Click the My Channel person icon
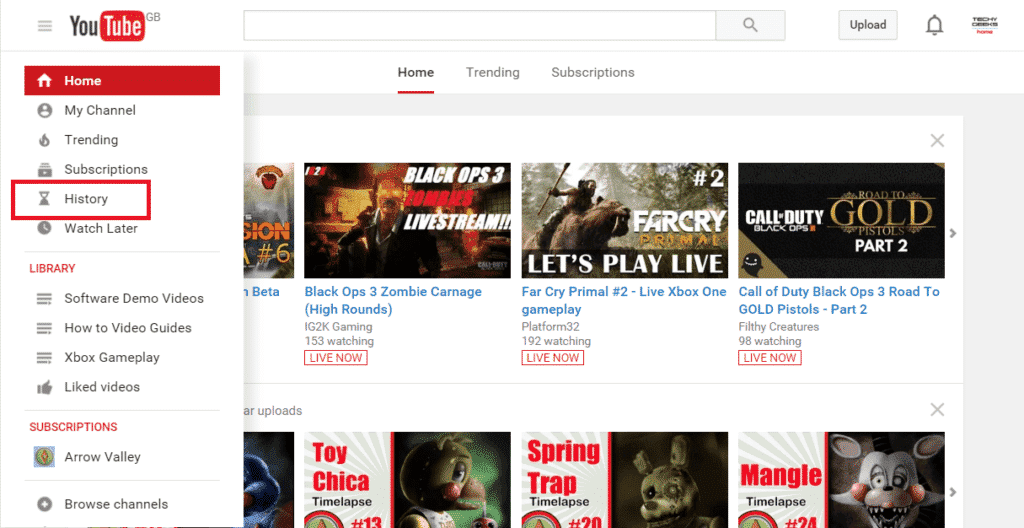Image resolution: width=1024 pixels, height=528 pixels. tap(44, 110)
